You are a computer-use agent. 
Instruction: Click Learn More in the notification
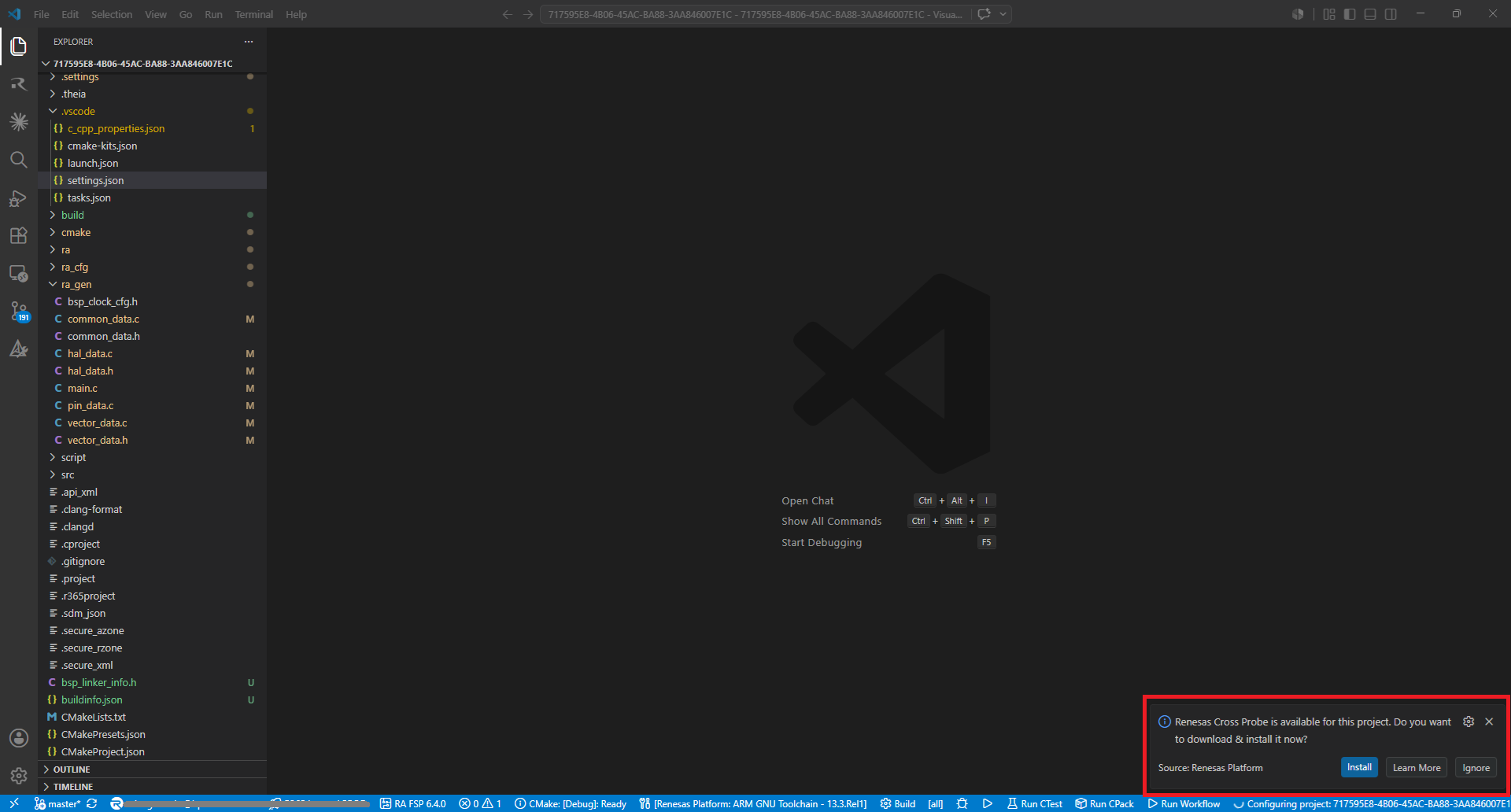(x=1417, y=767)
